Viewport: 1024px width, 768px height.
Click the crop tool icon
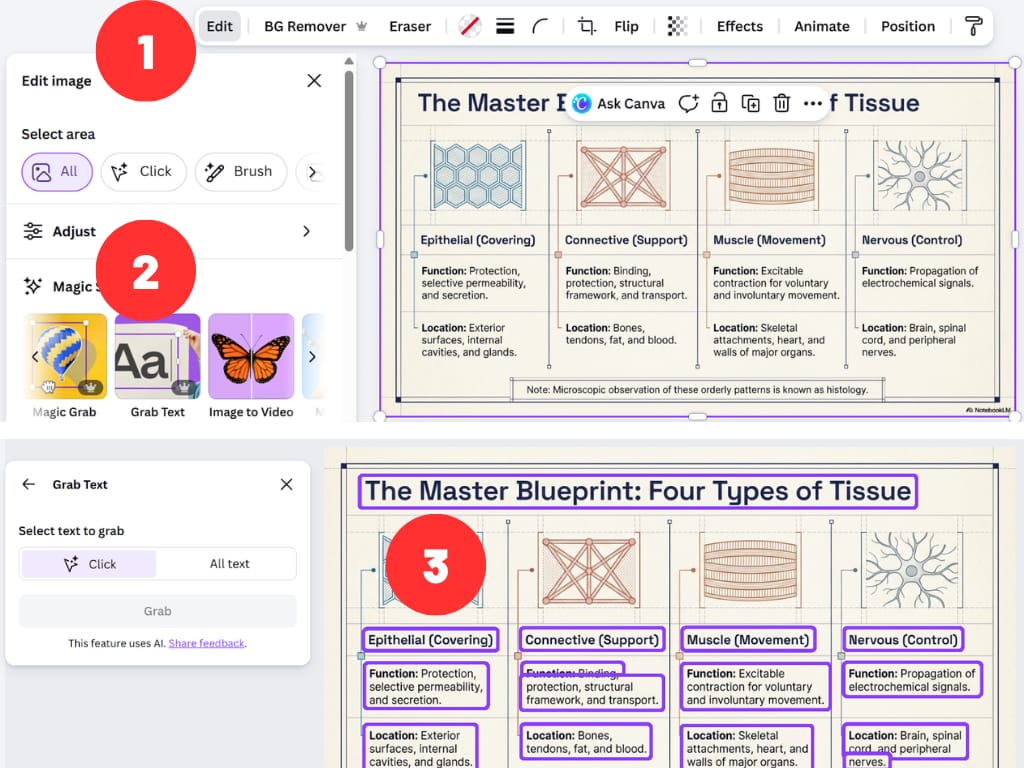click(x=587, y=27)
